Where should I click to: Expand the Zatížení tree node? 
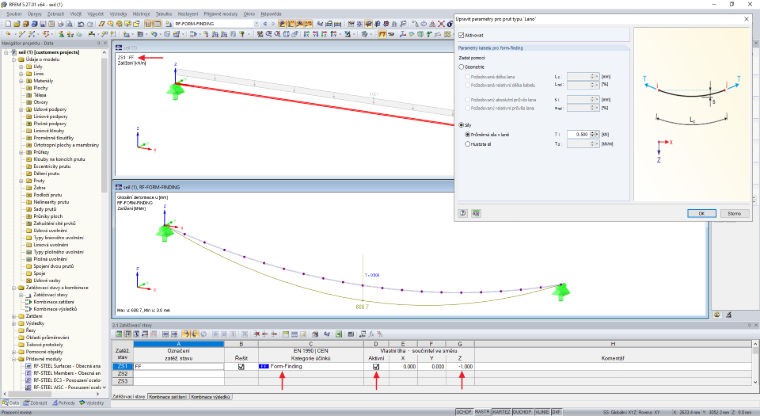click(14, 316)
